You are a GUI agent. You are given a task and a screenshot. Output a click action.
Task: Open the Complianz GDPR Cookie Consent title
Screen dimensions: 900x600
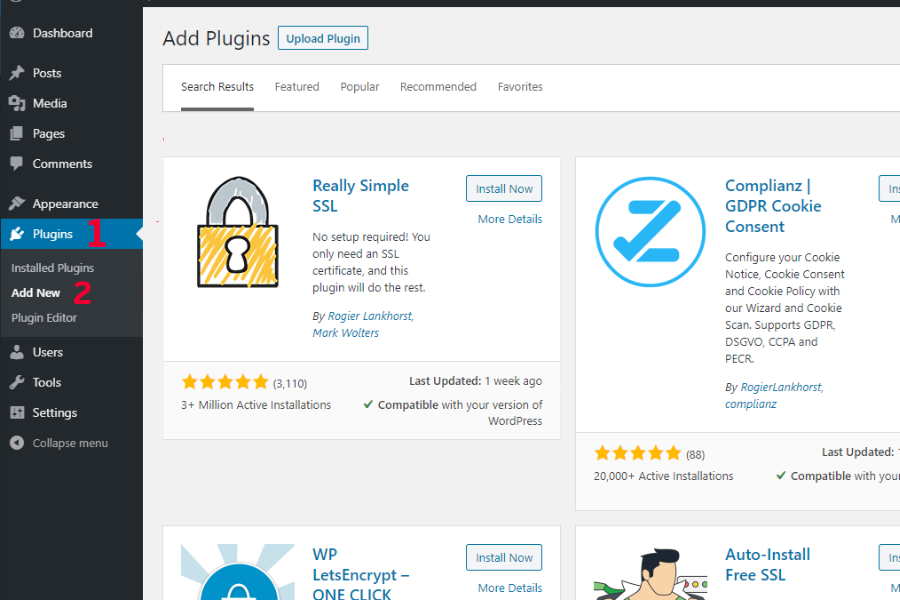[773, 206]
